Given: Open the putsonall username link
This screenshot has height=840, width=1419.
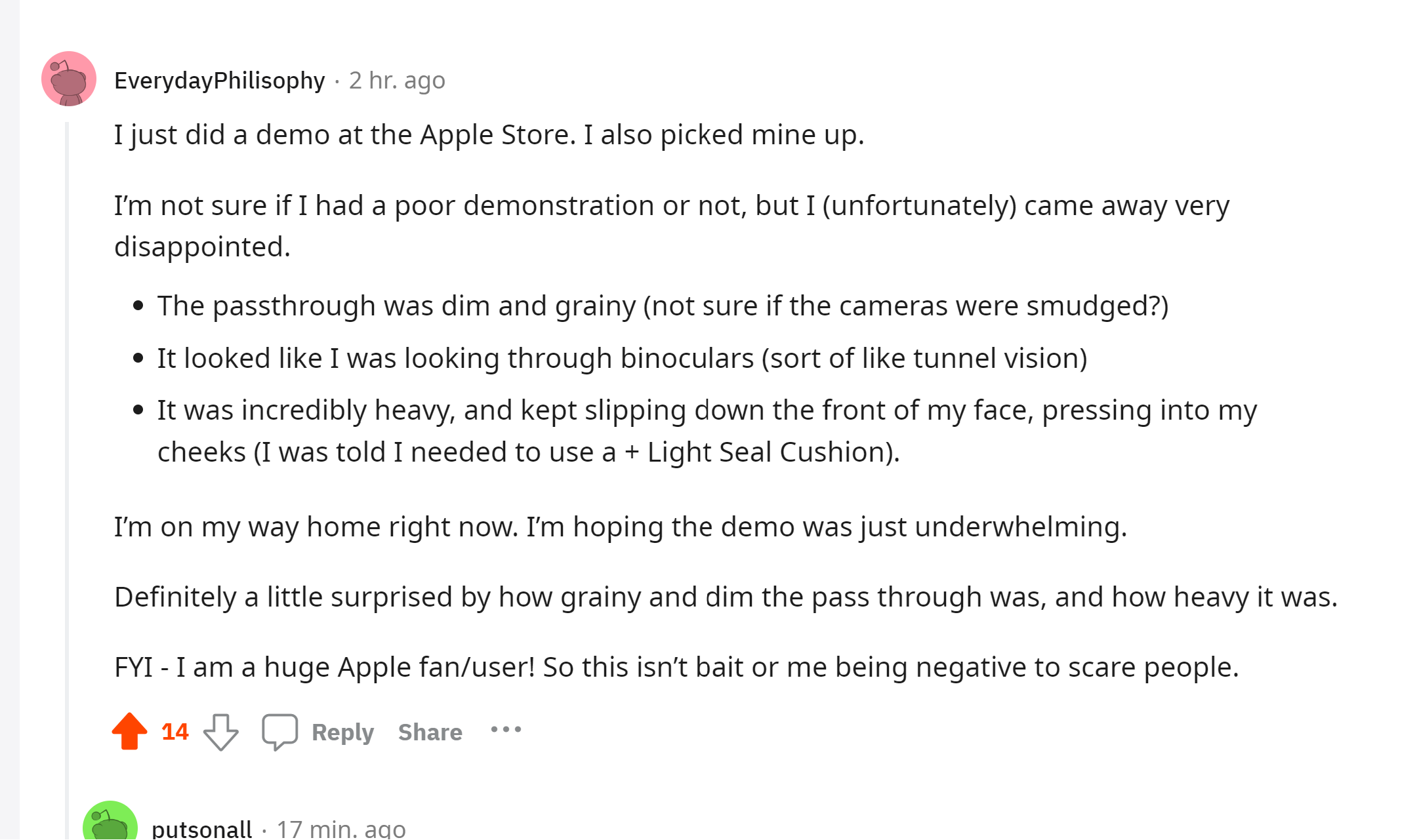Looking at the screenshot, I should [201, 829].
